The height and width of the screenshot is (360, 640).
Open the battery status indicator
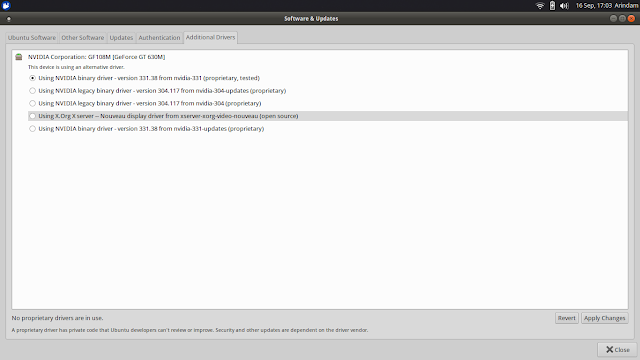coord(552,6)
